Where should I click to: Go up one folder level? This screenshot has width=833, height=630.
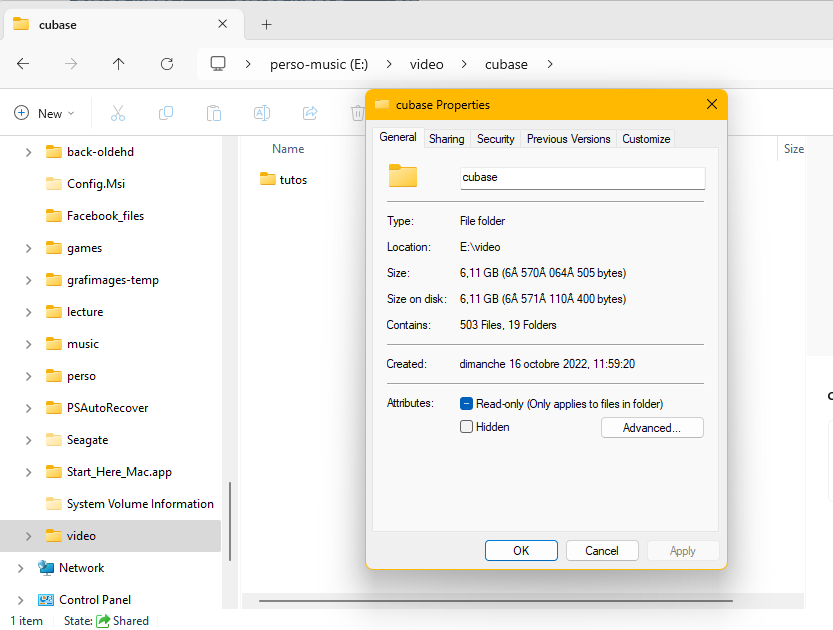(118, 64)
